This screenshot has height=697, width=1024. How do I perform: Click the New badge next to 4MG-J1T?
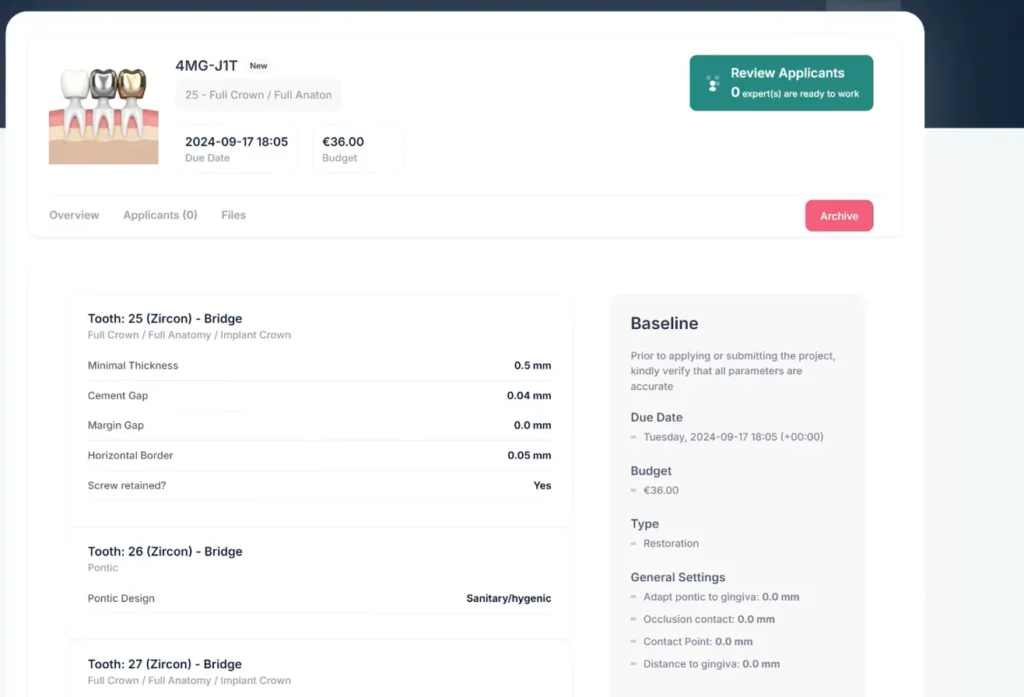click(x=258, y=66)
